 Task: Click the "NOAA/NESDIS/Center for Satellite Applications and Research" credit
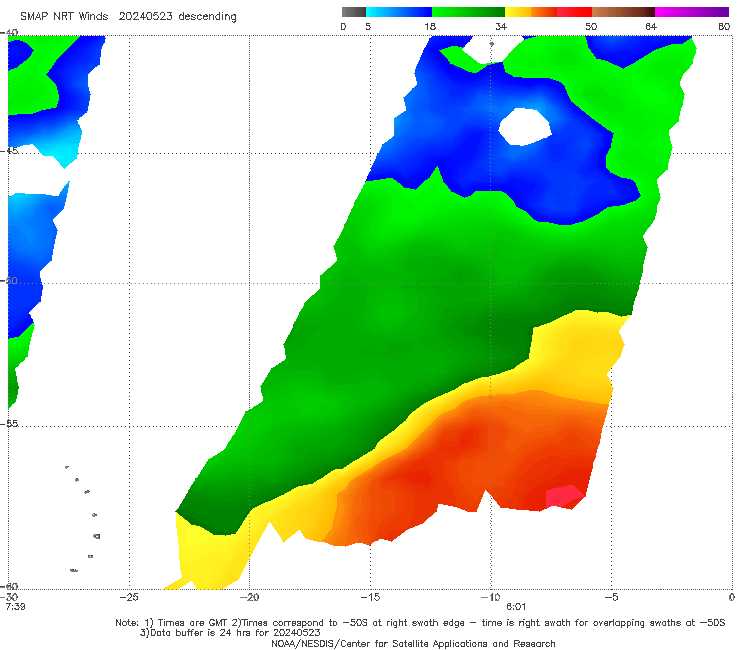click(413, 643)
